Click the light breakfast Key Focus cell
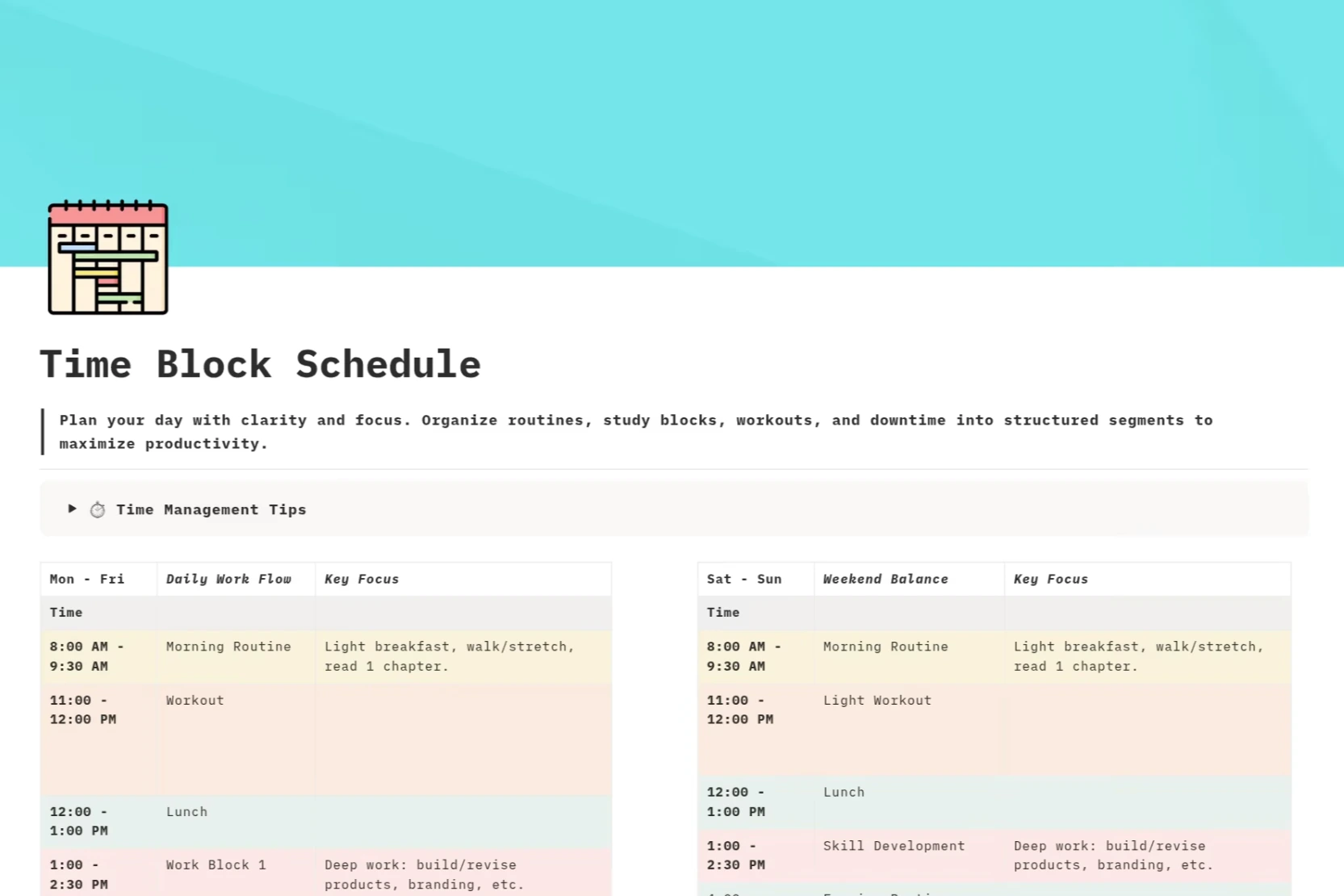The height and width of the screenshot is (896, 1344). [448, 656]
